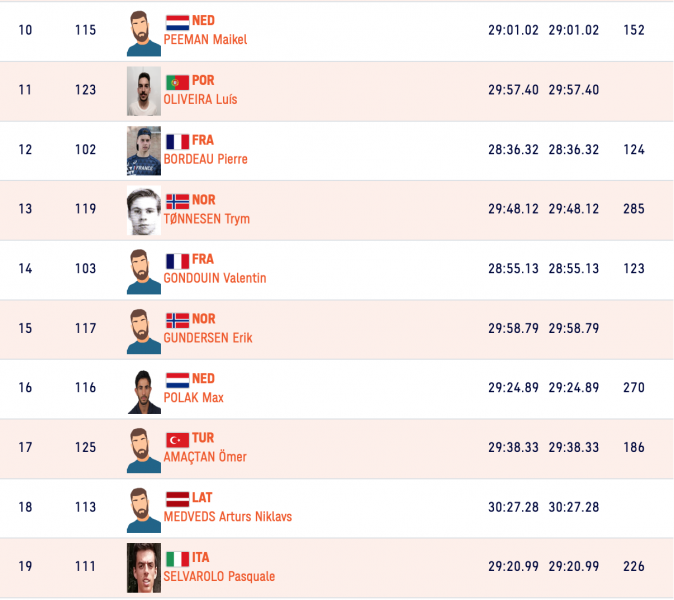Click the Norway flag next to GUNDERSEN Erik
674x600 pixels.
click(177, 320)
